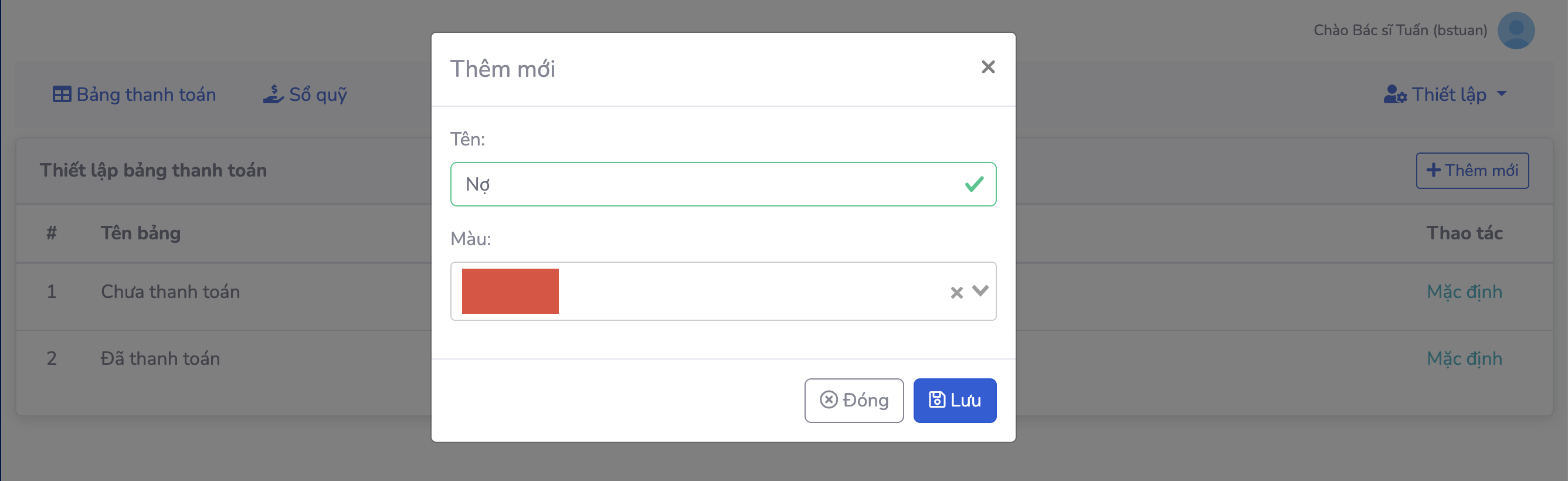The width and height of the screenshot is (1568, 481).
Task: Click the user-gear icon beside Thiết lập
Action: pos(1394,94)
